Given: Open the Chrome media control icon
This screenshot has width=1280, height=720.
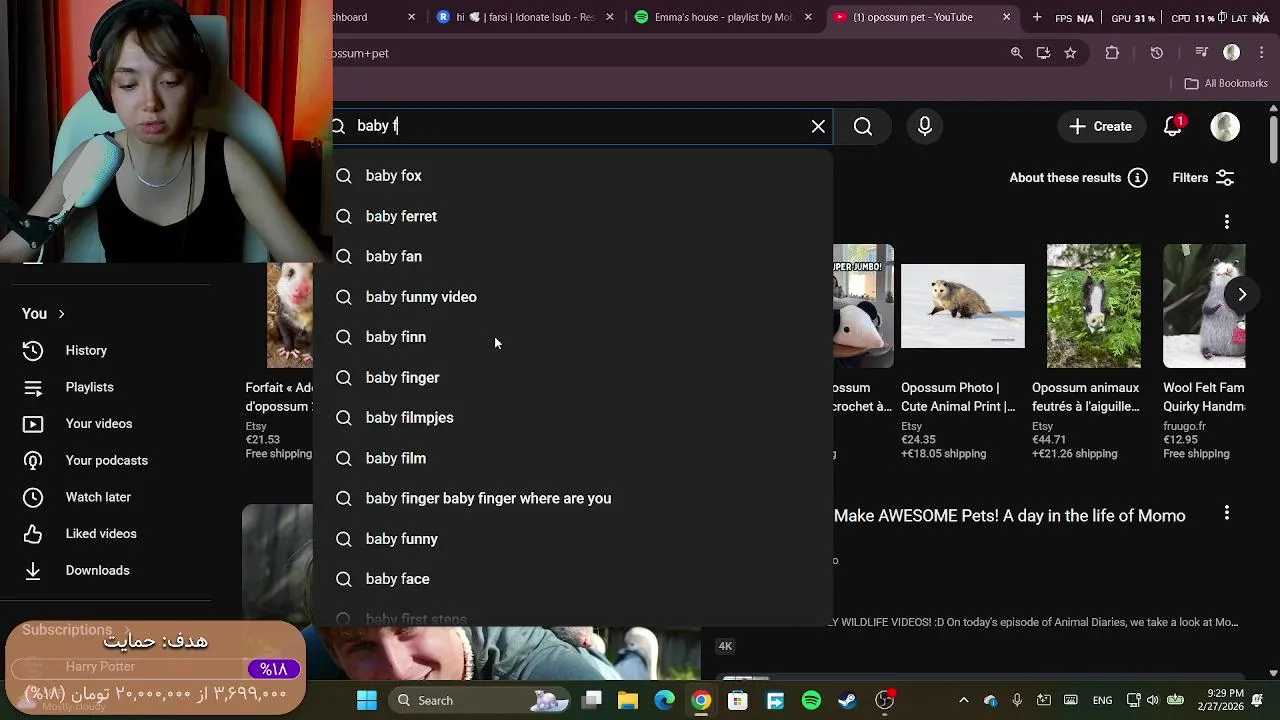Looking at the screenshot, I should 1202,53.
